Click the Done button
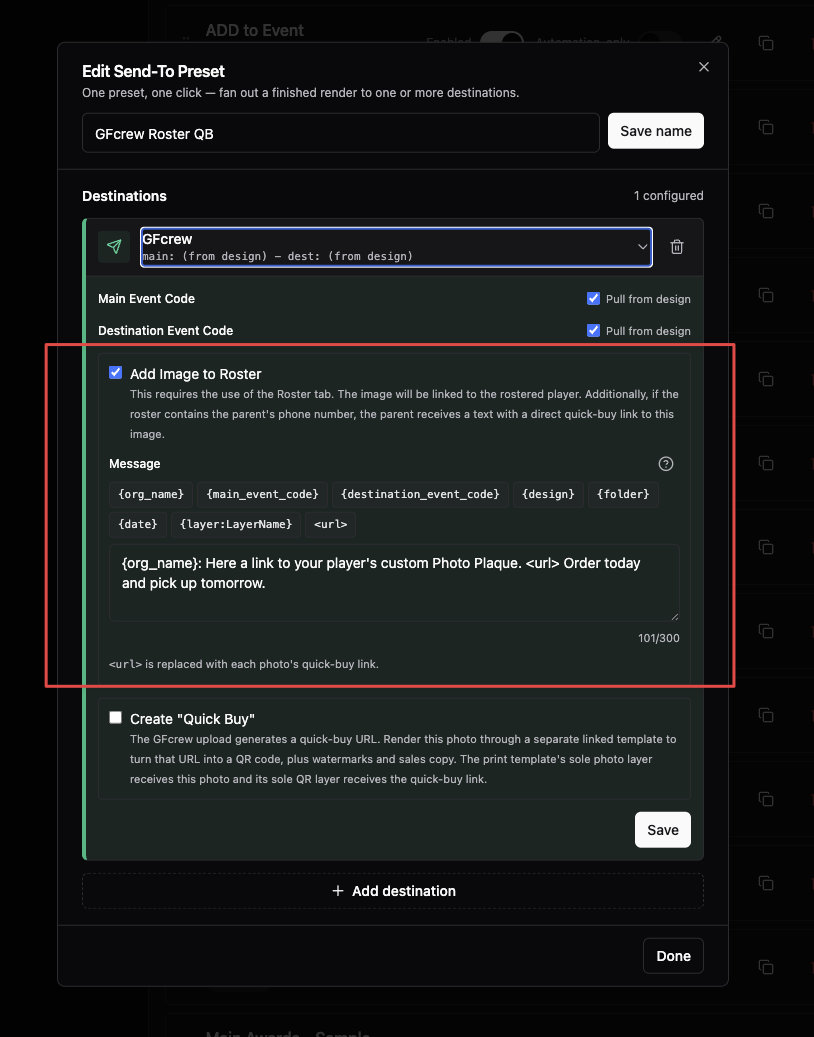This screenshot has width=814, height=1037. [x=673, y=956]
